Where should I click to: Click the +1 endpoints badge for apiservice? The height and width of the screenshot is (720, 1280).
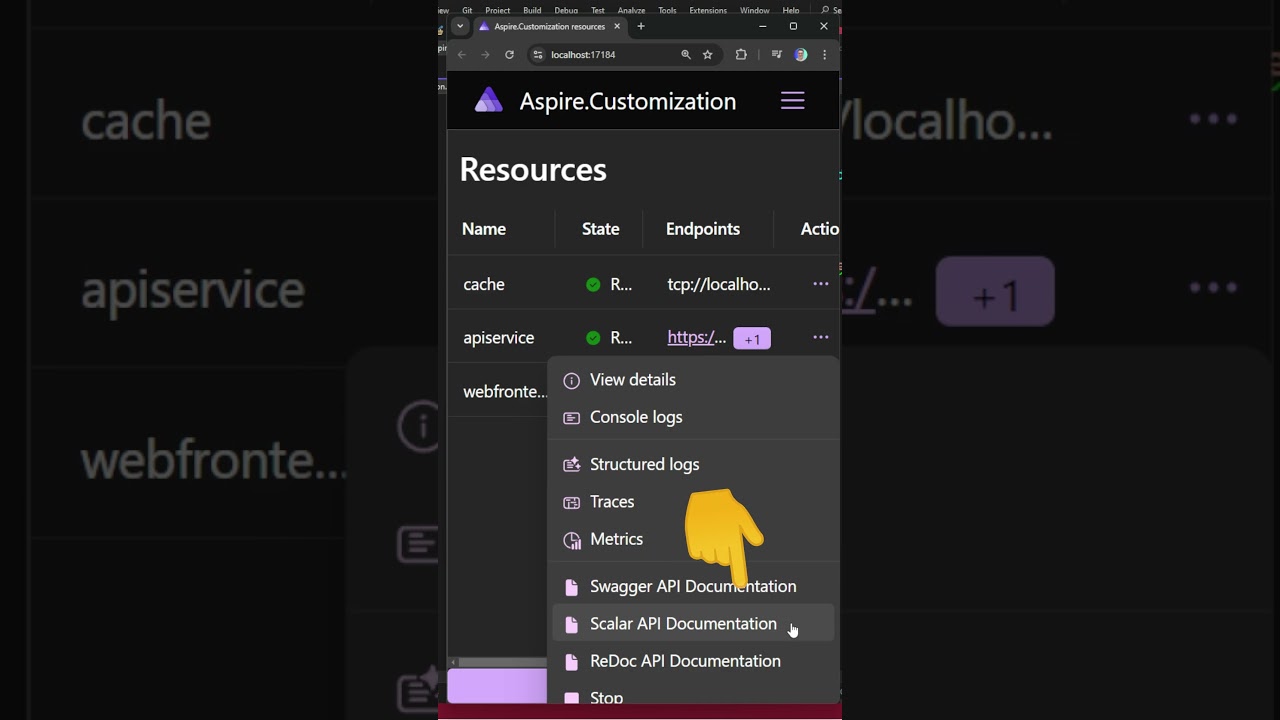tap(752, 339)
